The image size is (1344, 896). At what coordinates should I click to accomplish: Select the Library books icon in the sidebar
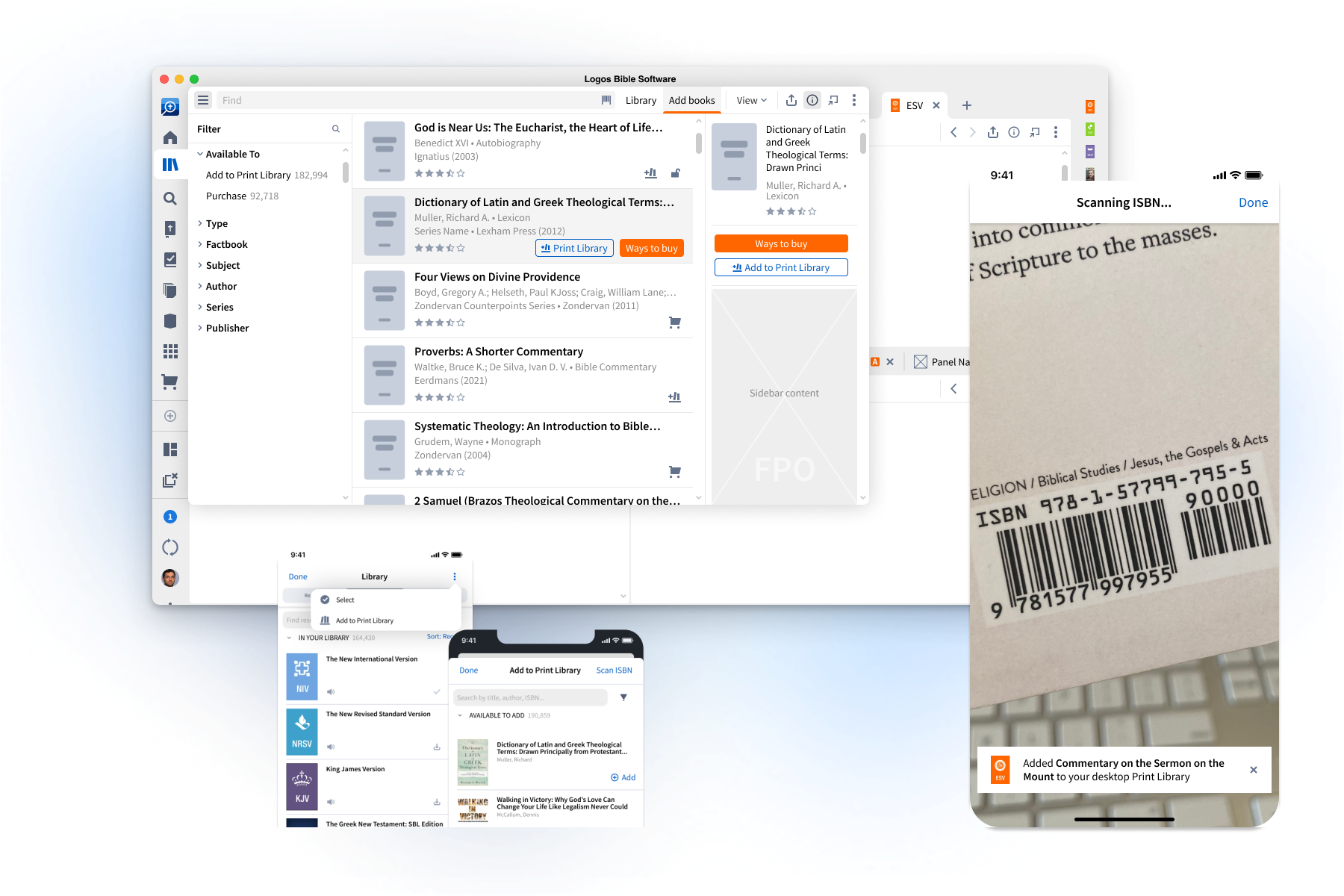click(x=170, y=164)
